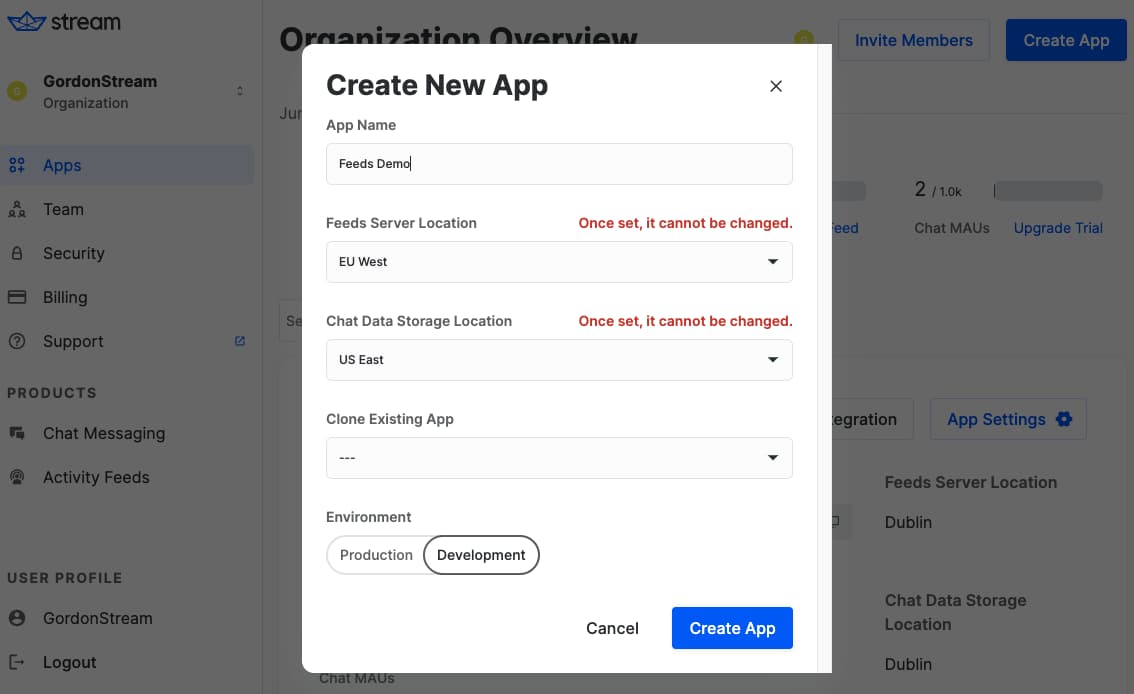
Task: Click Create App button in page header
Action: (1066, 40)
